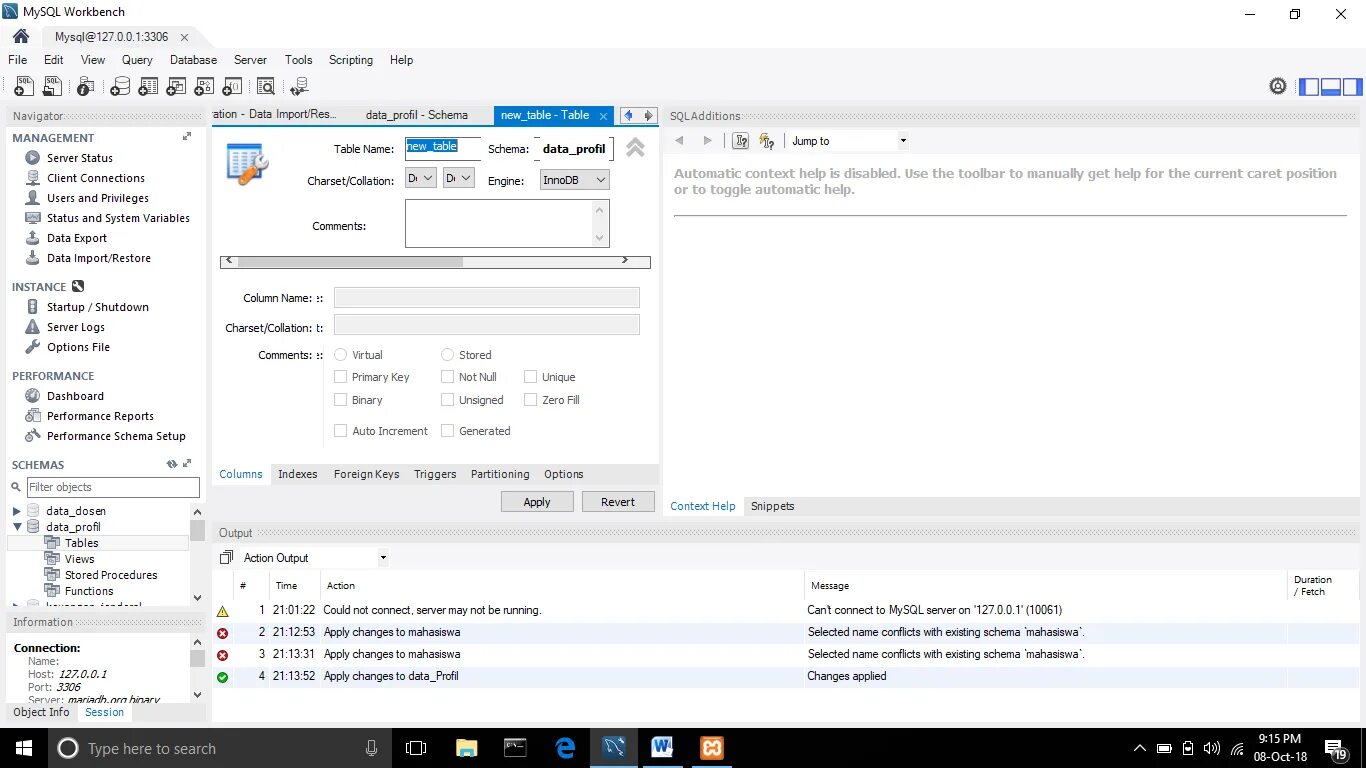Switch to the Indexes tab
Image resolution: width=1366 pixels, height=768 pixels.
[297, 474]
